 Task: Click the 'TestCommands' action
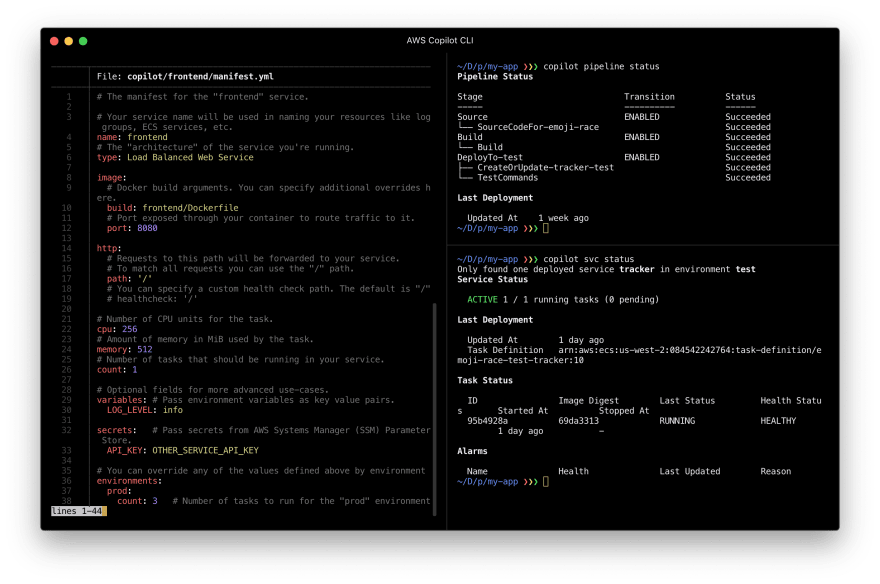[x=507, y=177]
